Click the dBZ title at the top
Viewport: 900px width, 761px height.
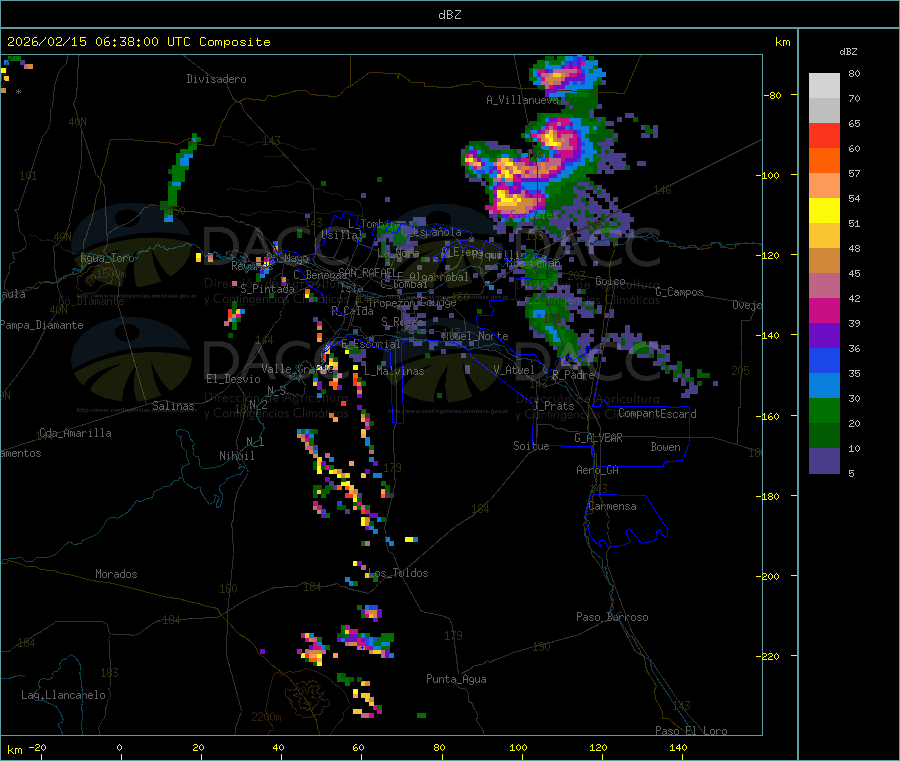tap(449, 15)
